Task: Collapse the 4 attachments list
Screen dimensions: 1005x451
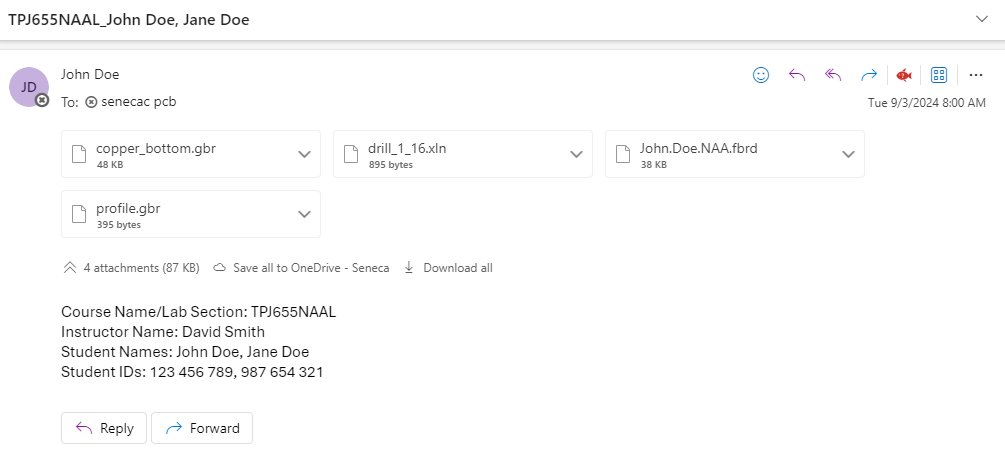Action: click(70, 268)
